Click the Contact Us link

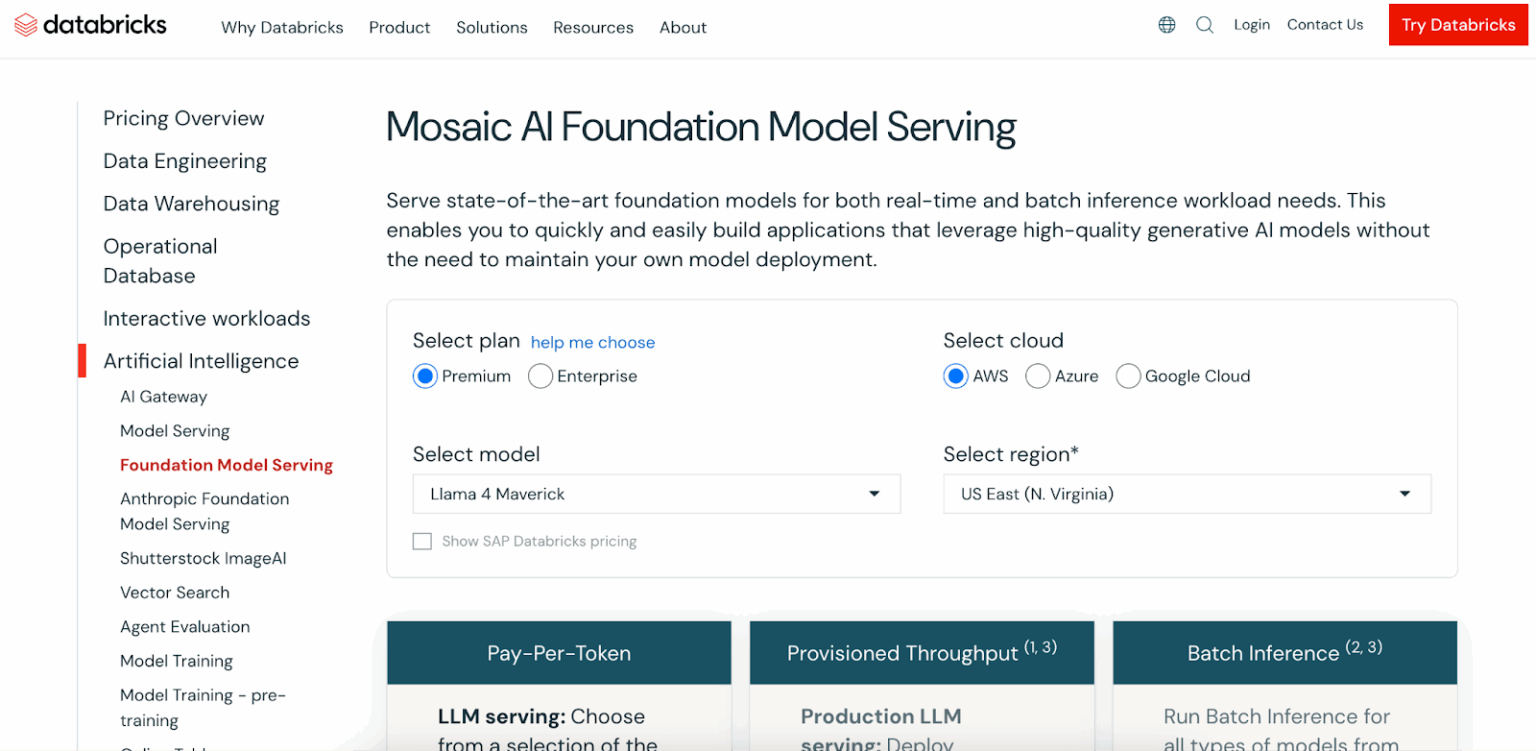point(1325,24)
